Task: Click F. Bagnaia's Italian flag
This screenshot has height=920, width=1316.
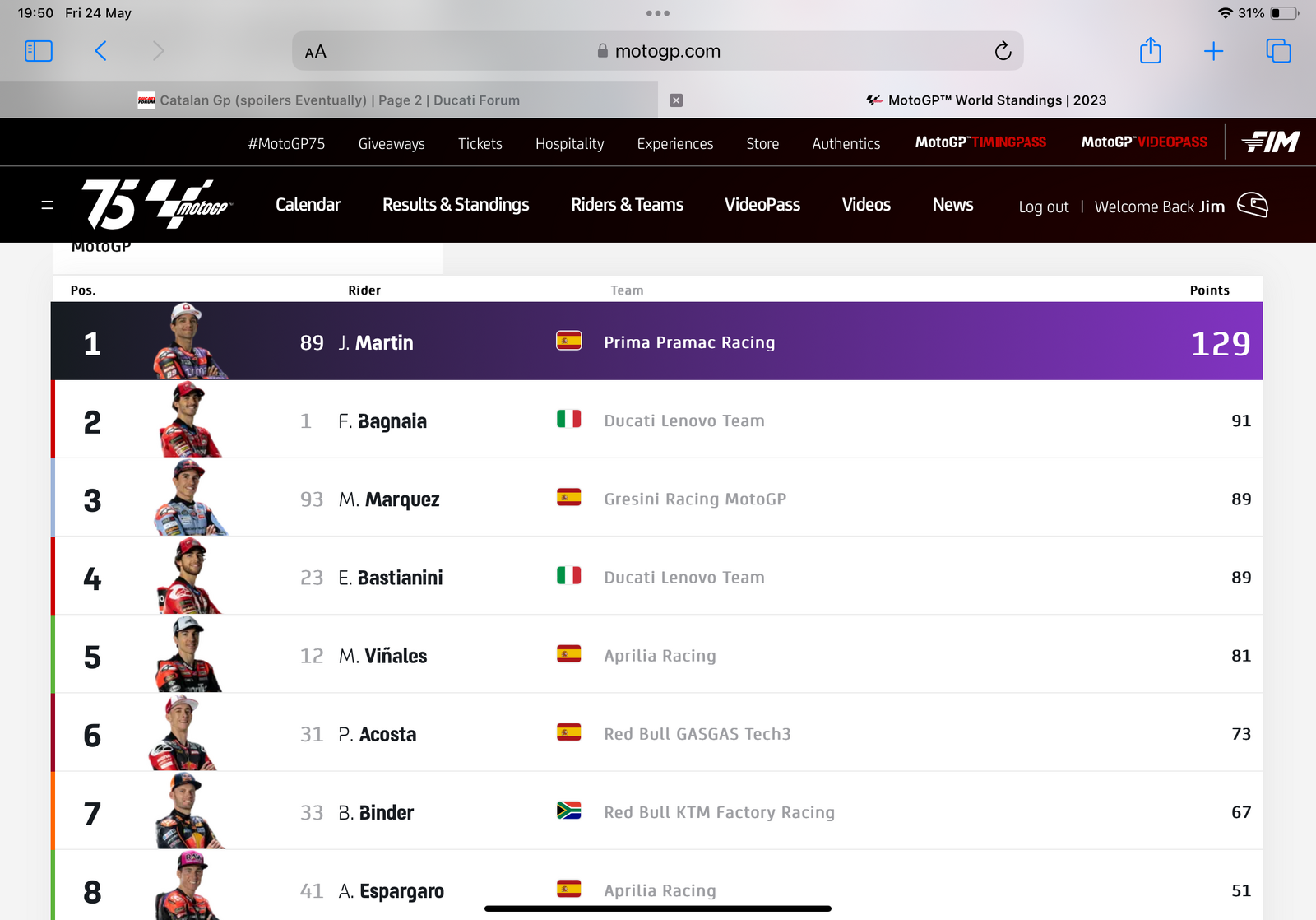Action: (568, 419)
